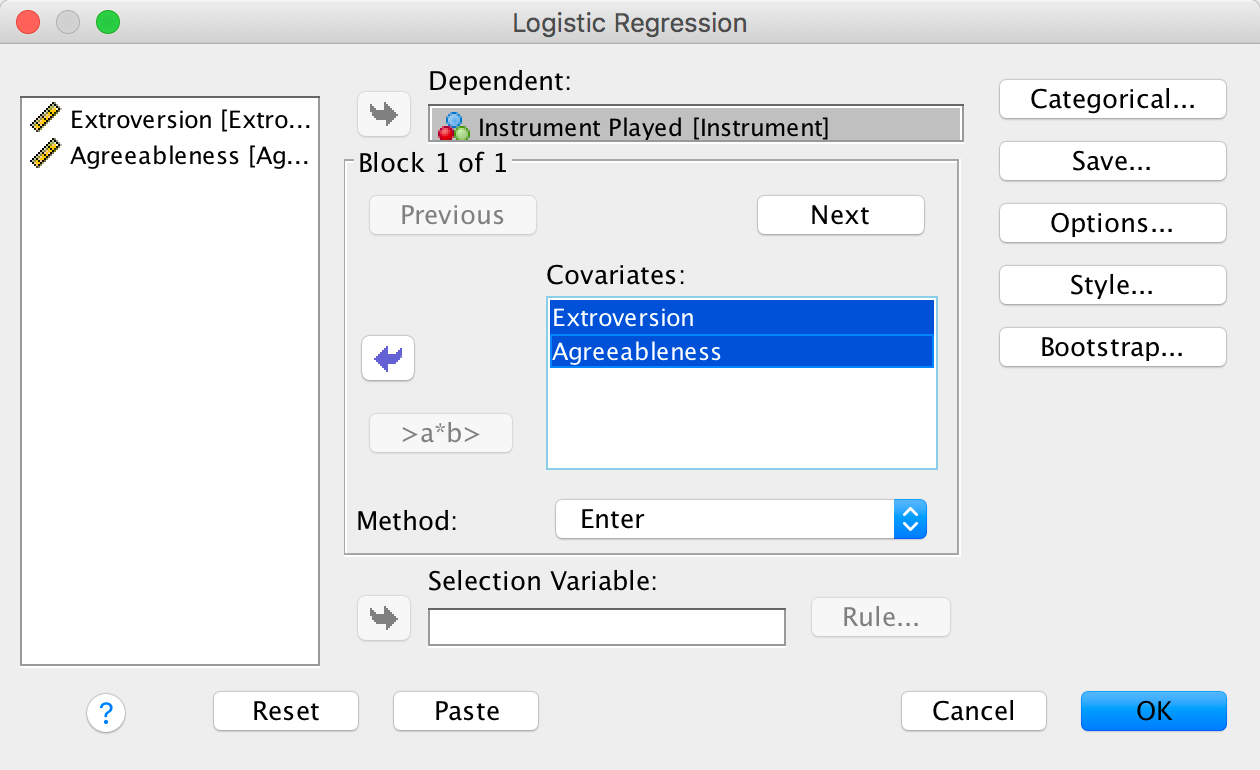The height and width of the screenshot is (770, 1260).
Task: Select Extroversion in the Covariates list
Action: point(741,318)
